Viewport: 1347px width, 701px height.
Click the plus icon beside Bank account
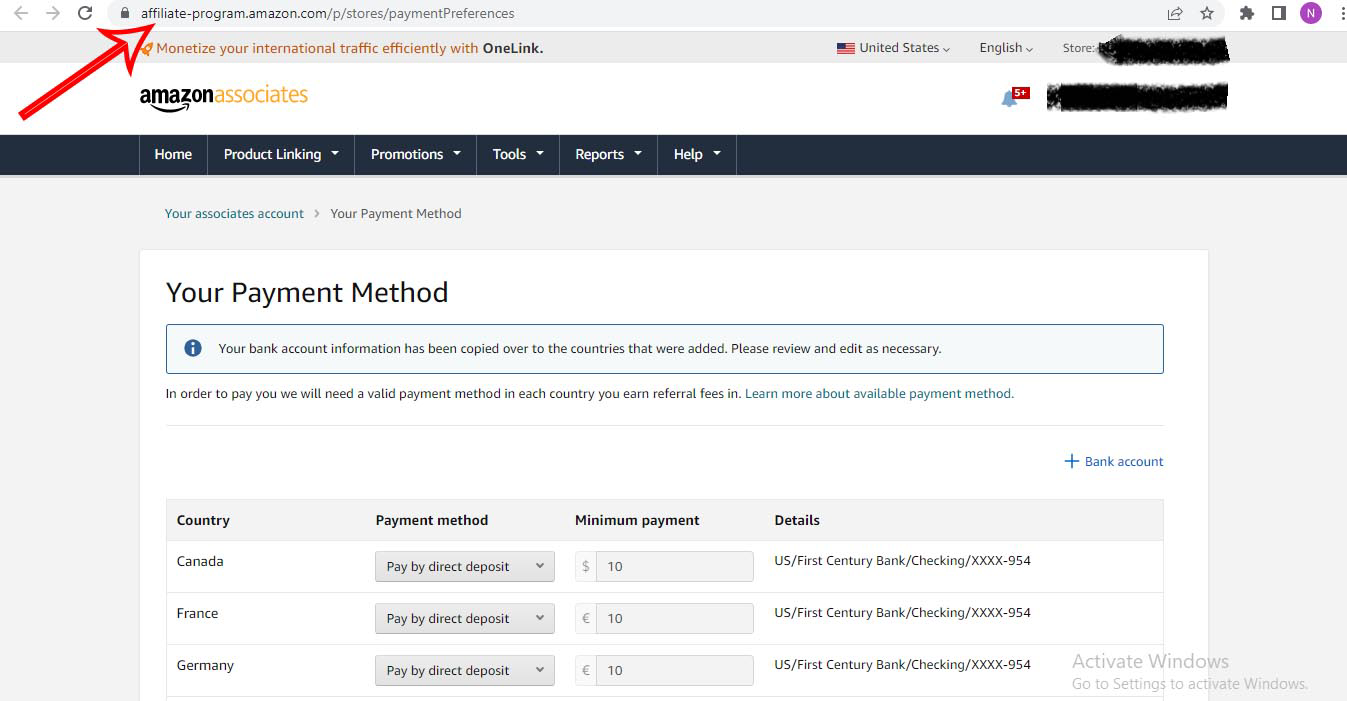[1071, 461]
